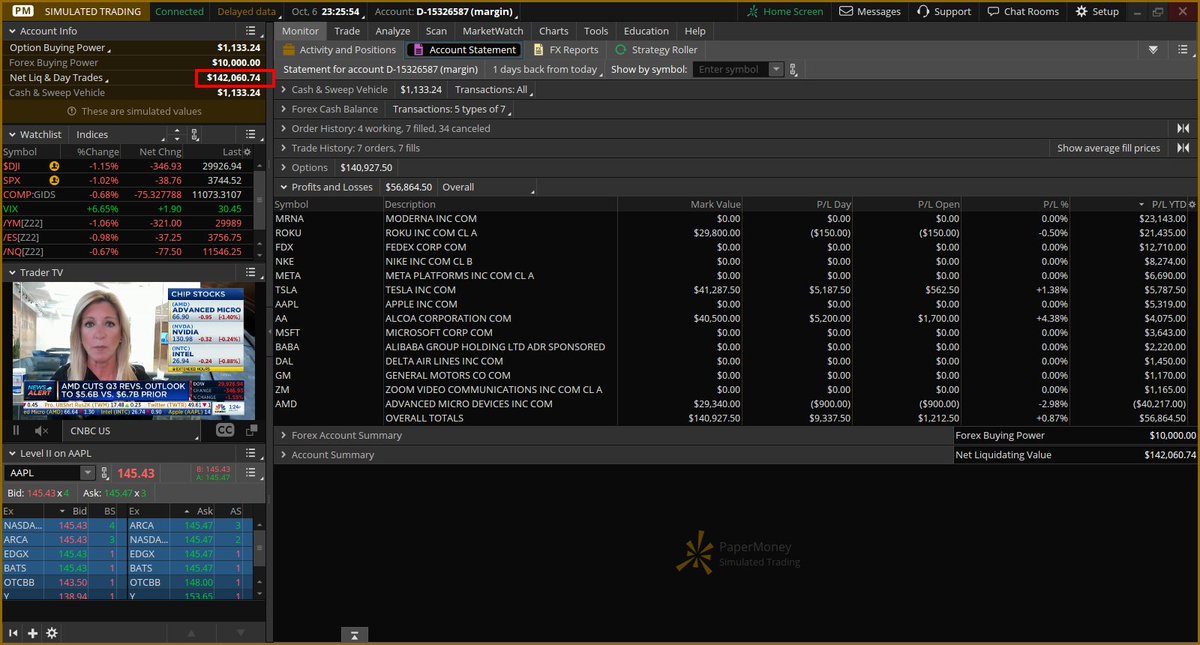
Task: Open the Education tab
Action: (x=646, y=31)
